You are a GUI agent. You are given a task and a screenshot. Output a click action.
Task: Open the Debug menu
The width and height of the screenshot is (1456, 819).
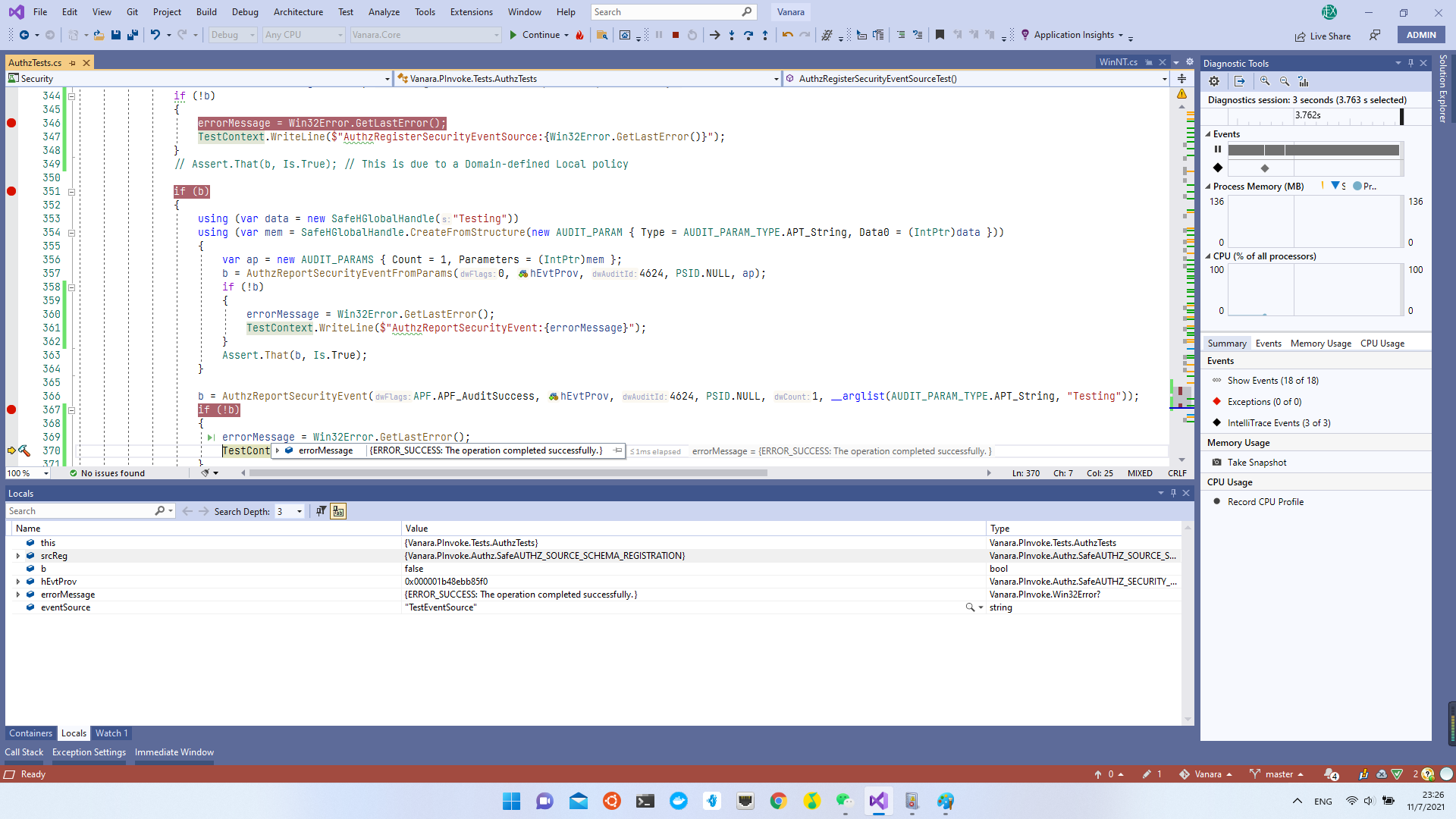(245, 12)
